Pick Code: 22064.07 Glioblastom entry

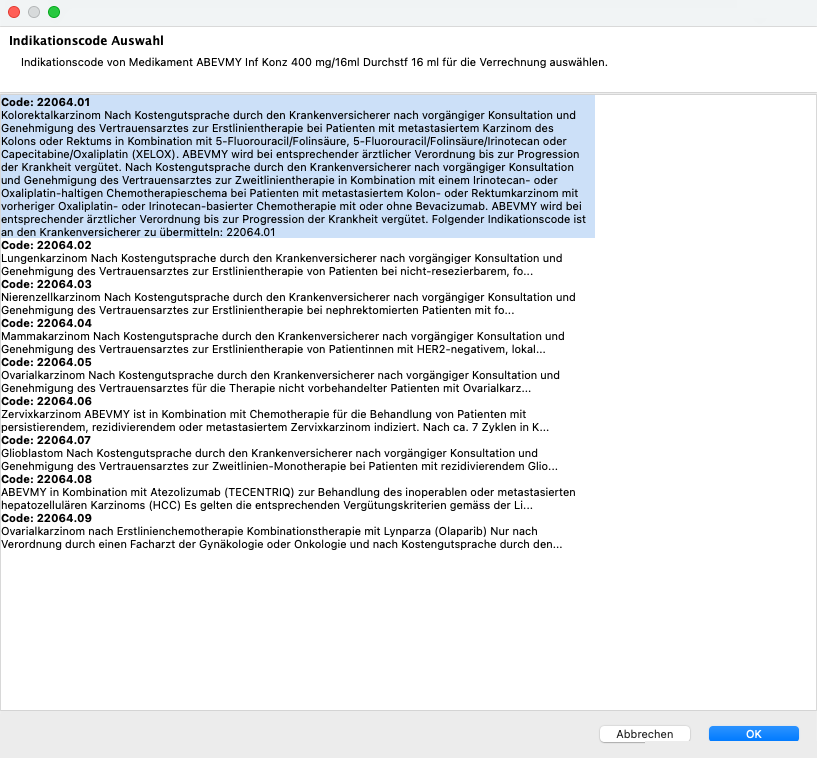click(298, 453)
